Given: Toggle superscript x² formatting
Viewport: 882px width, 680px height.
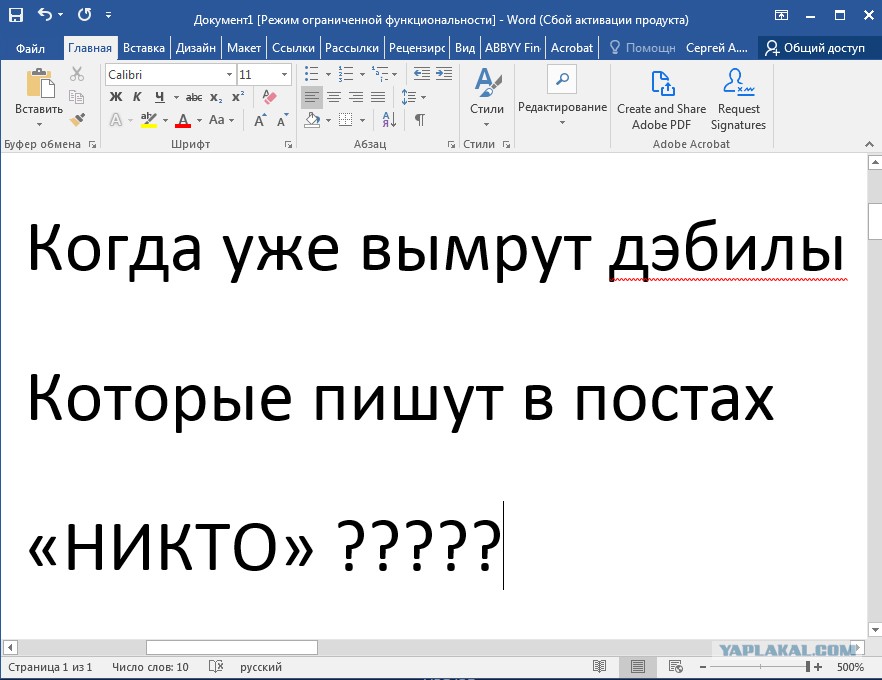Looking at the screenshot, I should [238, 97].
